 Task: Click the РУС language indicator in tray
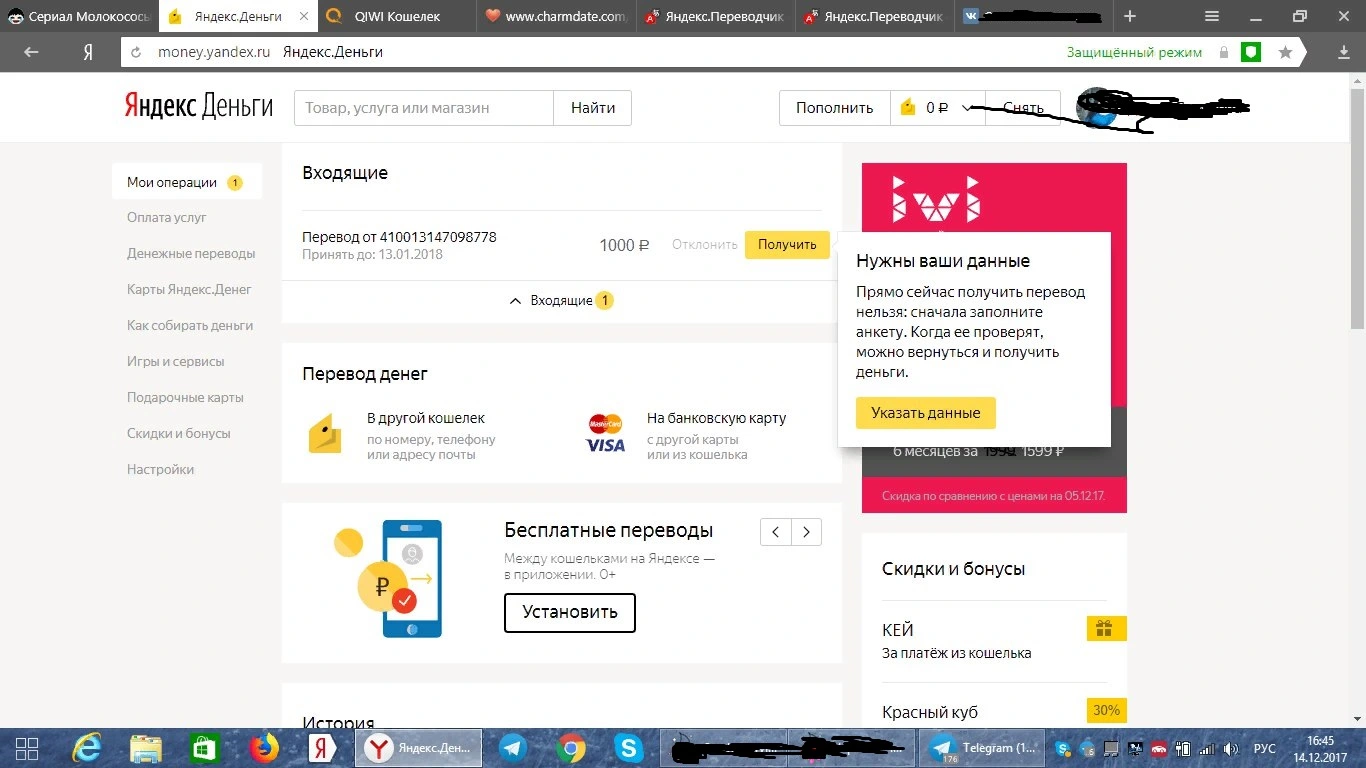pos(1265,748)
